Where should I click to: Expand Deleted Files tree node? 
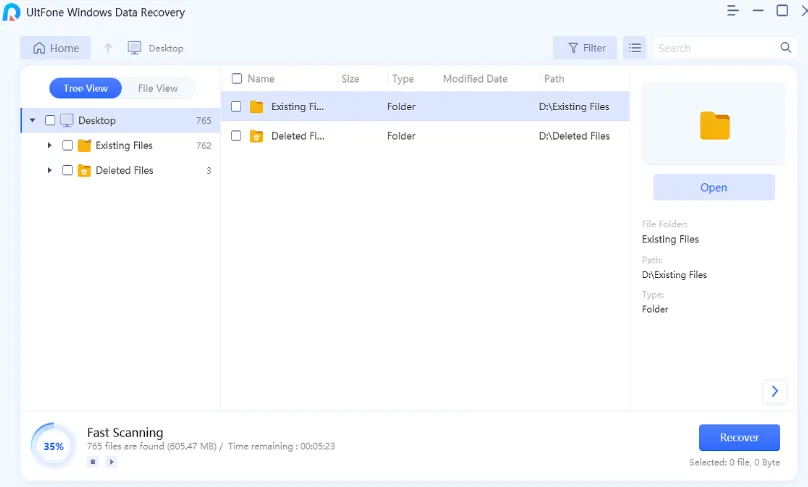click(49, 170)
